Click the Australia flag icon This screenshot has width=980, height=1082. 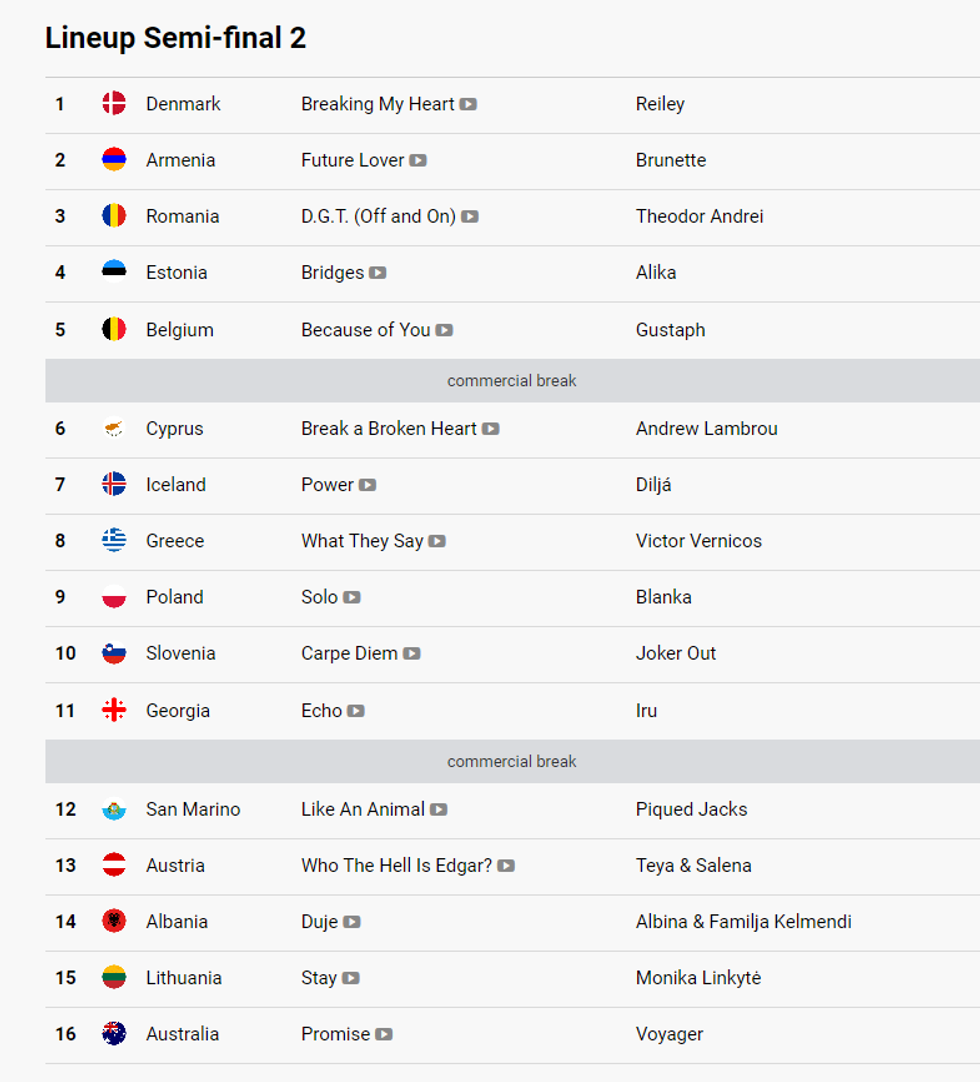(x=114, y=1034)
